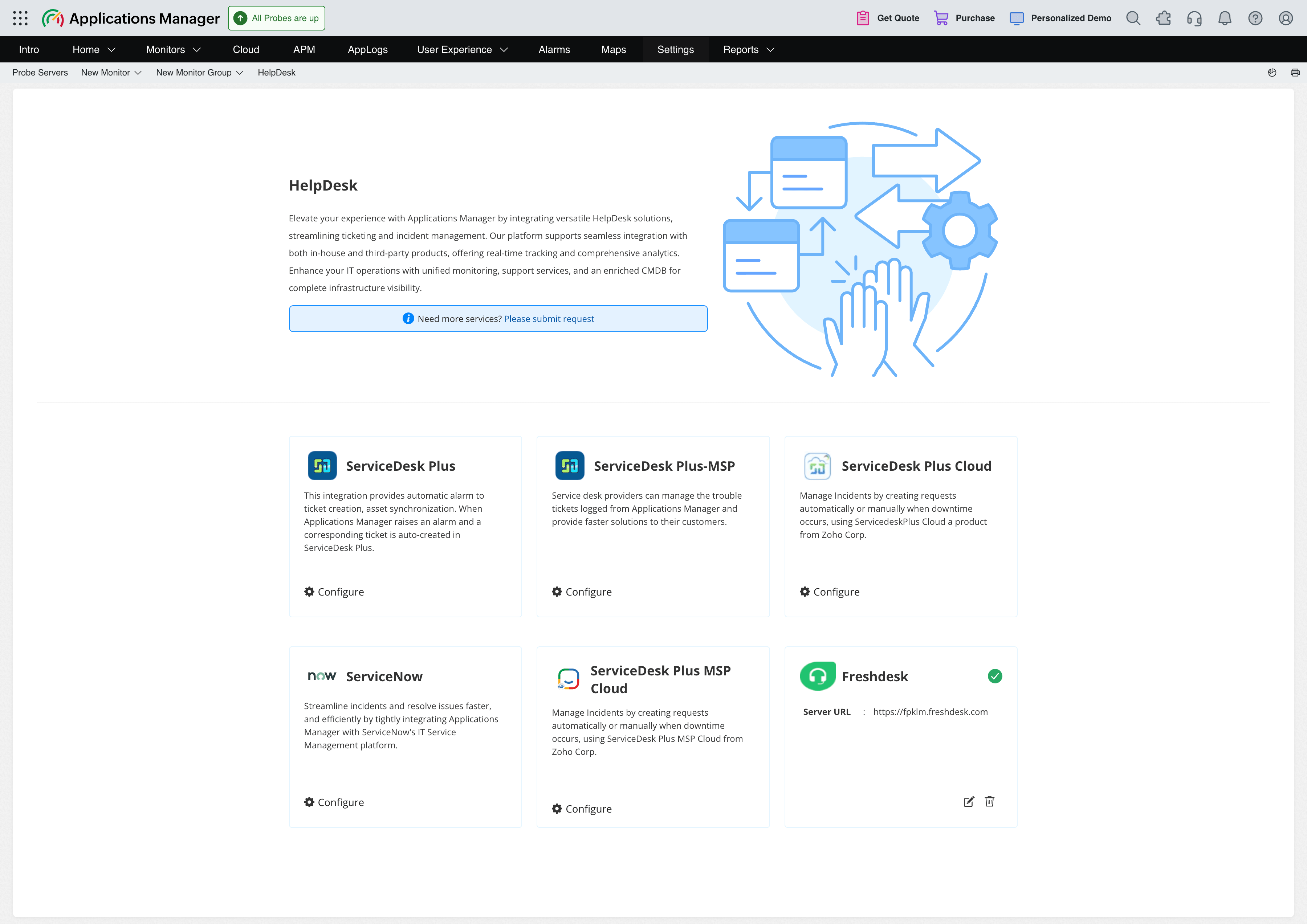Switch to the APM tab
Image resolution: width=1307 pixels, height=924 pixels.
click(x=304, y=49)
